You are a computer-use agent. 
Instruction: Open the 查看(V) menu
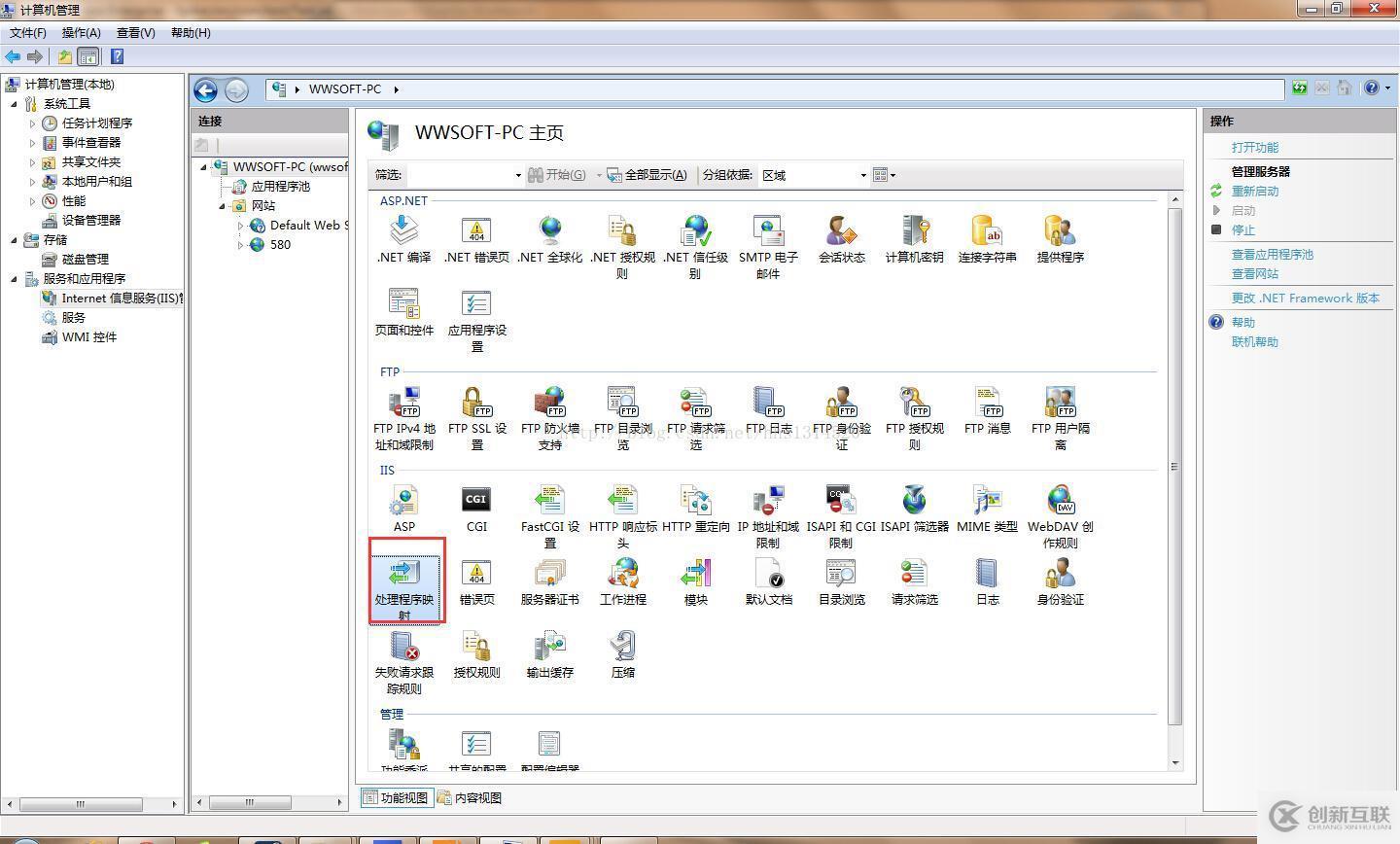(136, 32)
